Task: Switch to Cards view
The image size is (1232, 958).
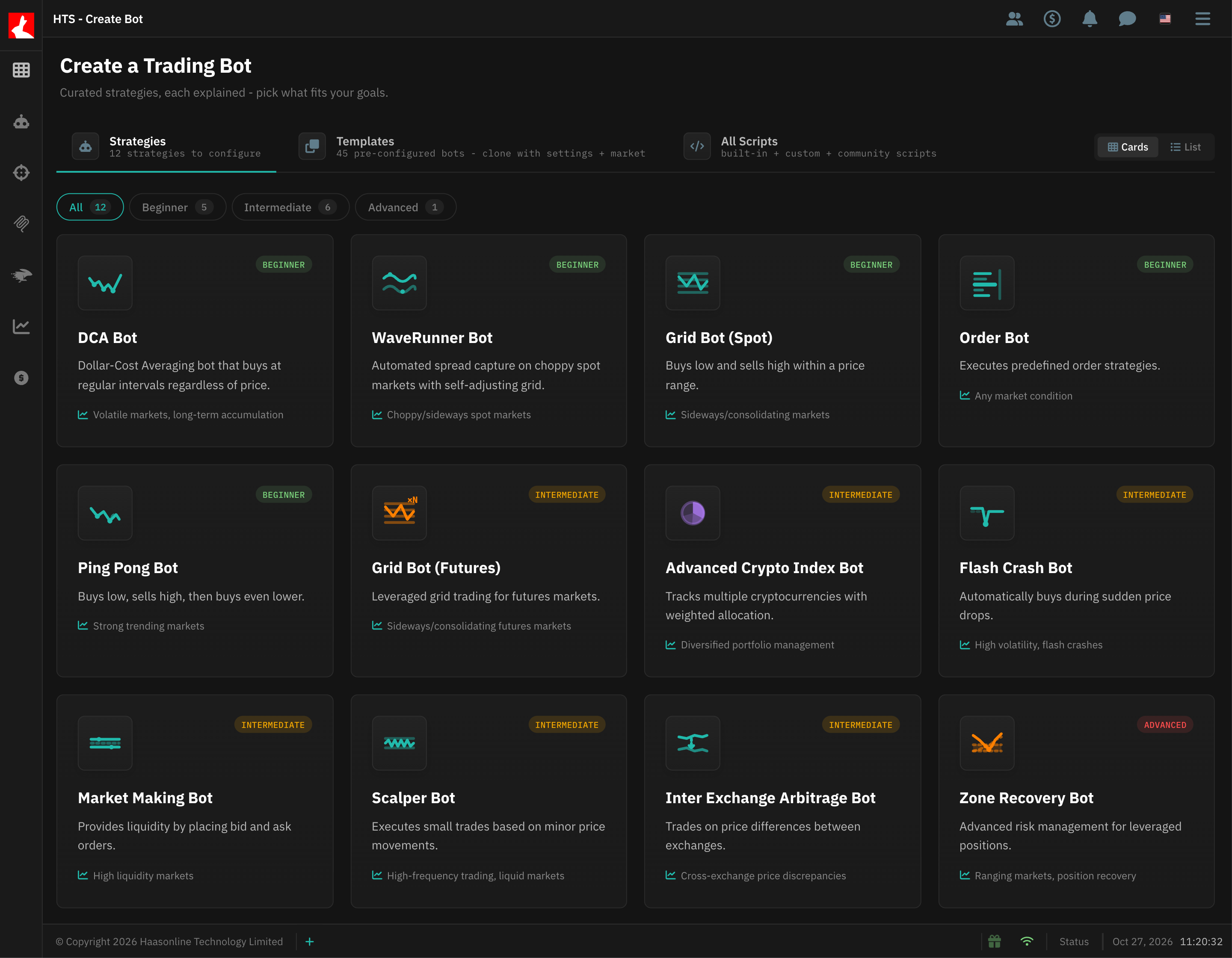Action: 1128,147
